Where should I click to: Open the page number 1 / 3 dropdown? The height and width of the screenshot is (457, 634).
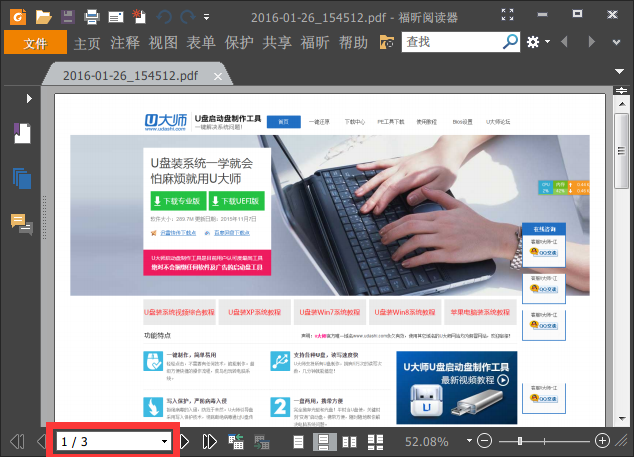164,442
